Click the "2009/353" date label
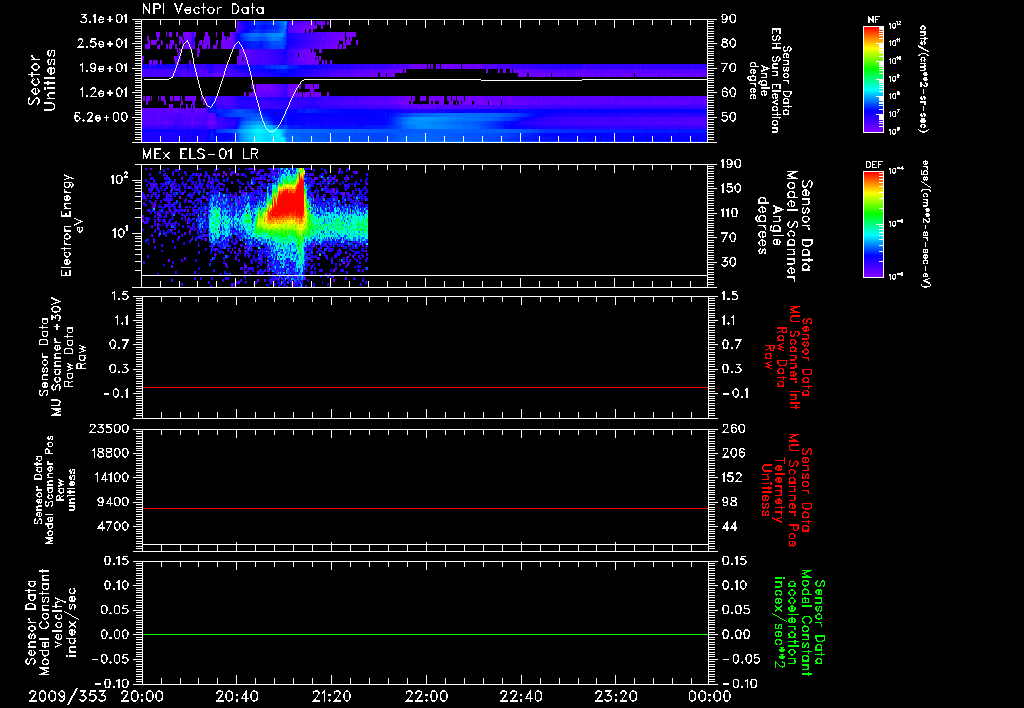This screenshot has width=1024, height=708. (x=67, y=696)
